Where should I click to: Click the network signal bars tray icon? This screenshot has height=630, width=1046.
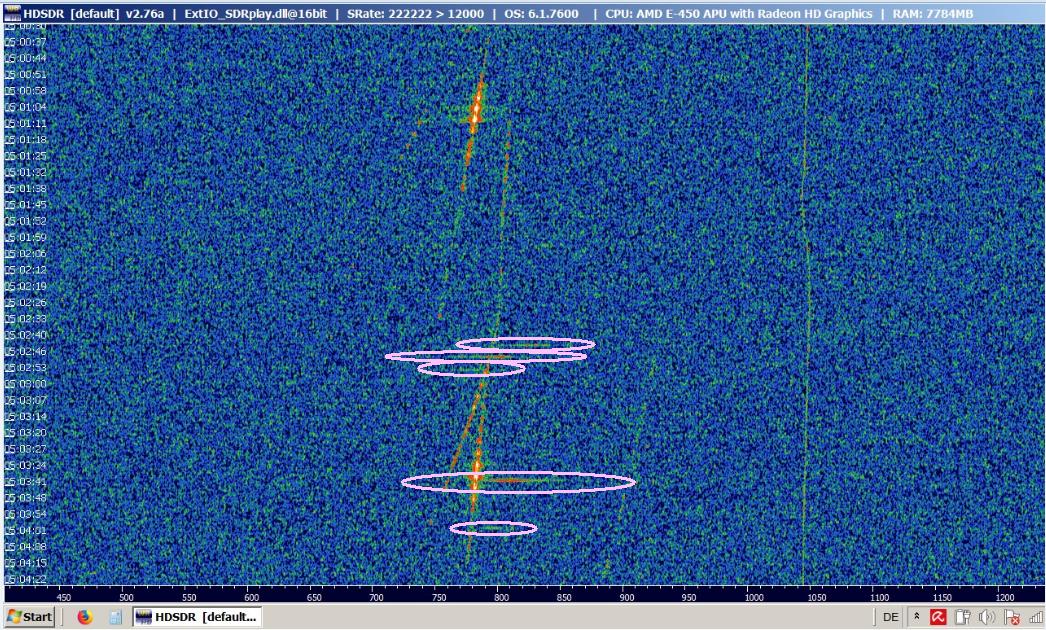coord(1034,617)
